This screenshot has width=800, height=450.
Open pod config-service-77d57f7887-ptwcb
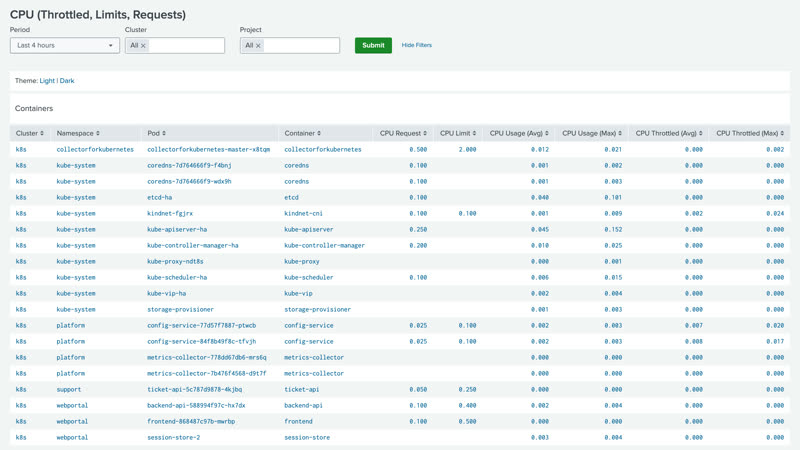click(x=202, y=326)
